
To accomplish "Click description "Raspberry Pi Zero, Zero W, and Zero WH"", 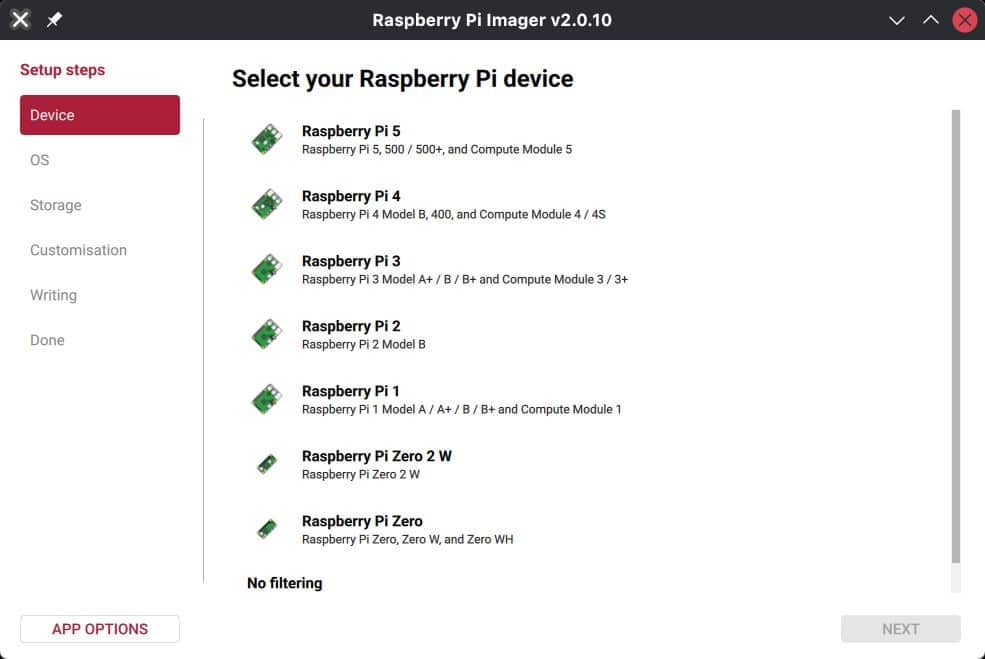I will point(408,540).
